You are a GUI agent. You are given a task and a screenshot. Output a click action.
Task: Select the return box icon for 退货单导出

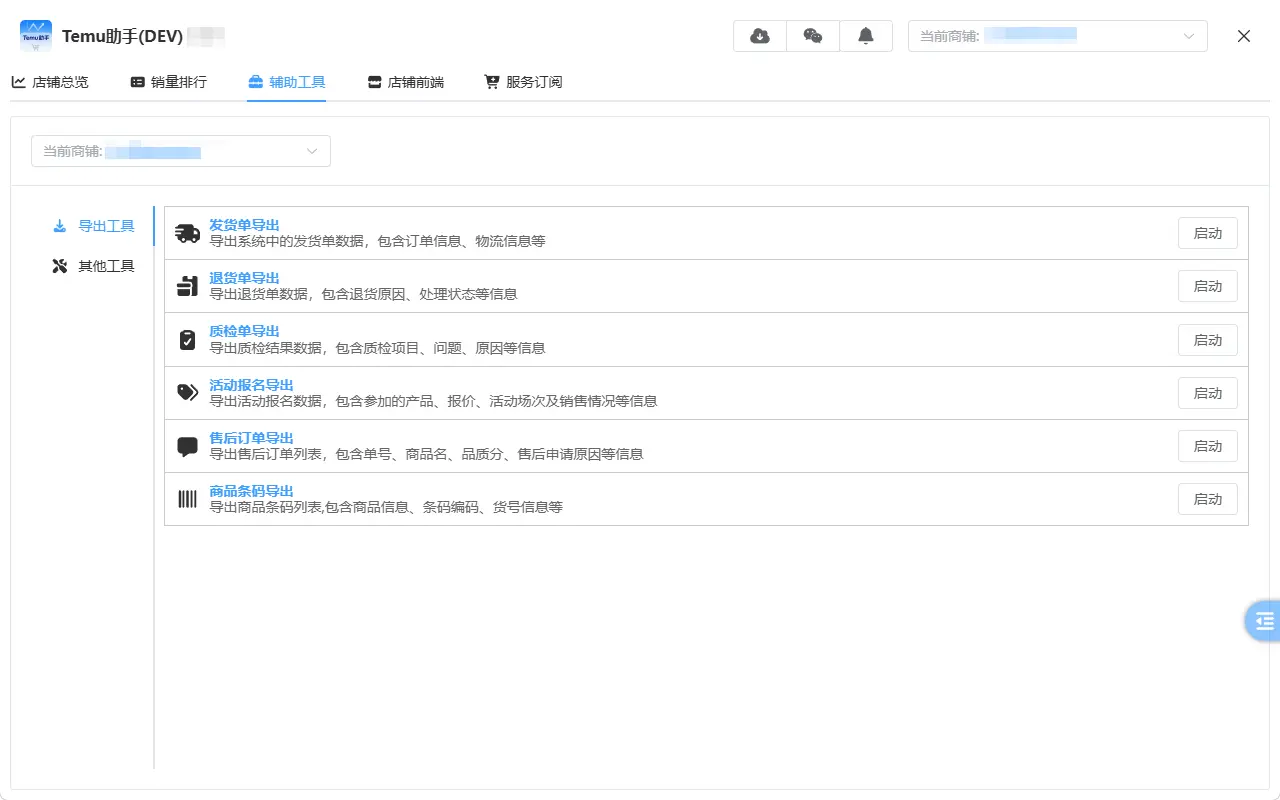pos(186,286)
